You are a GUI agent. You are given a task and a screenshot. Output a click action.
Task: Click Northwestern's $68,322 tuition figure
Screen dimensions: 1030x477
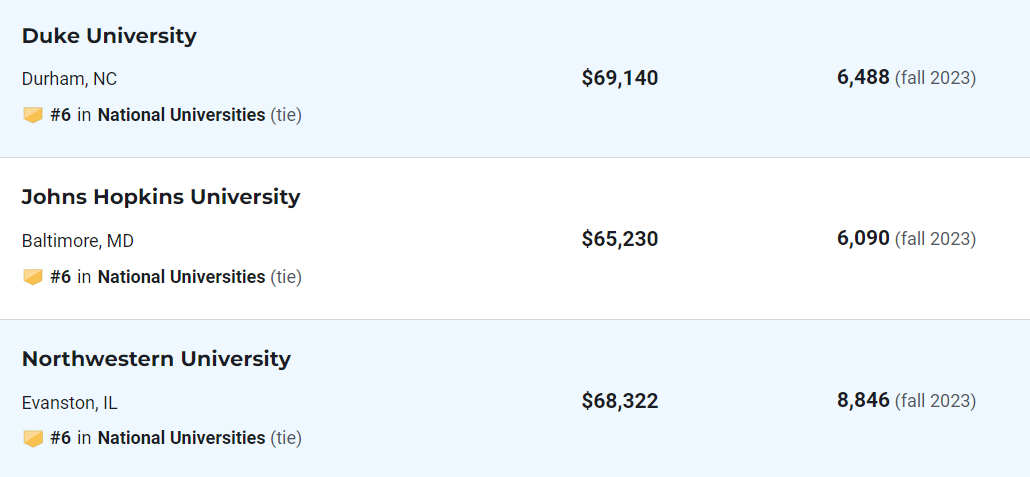pos(619,401)
